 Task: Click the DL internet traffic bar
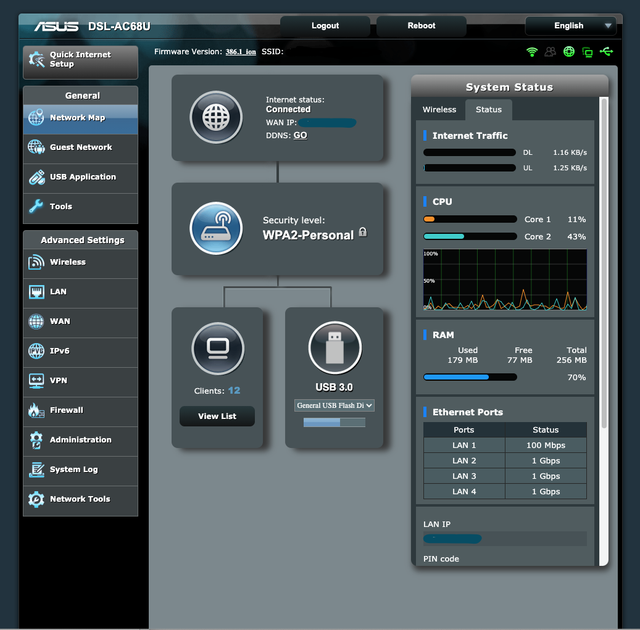pos(469,153)
